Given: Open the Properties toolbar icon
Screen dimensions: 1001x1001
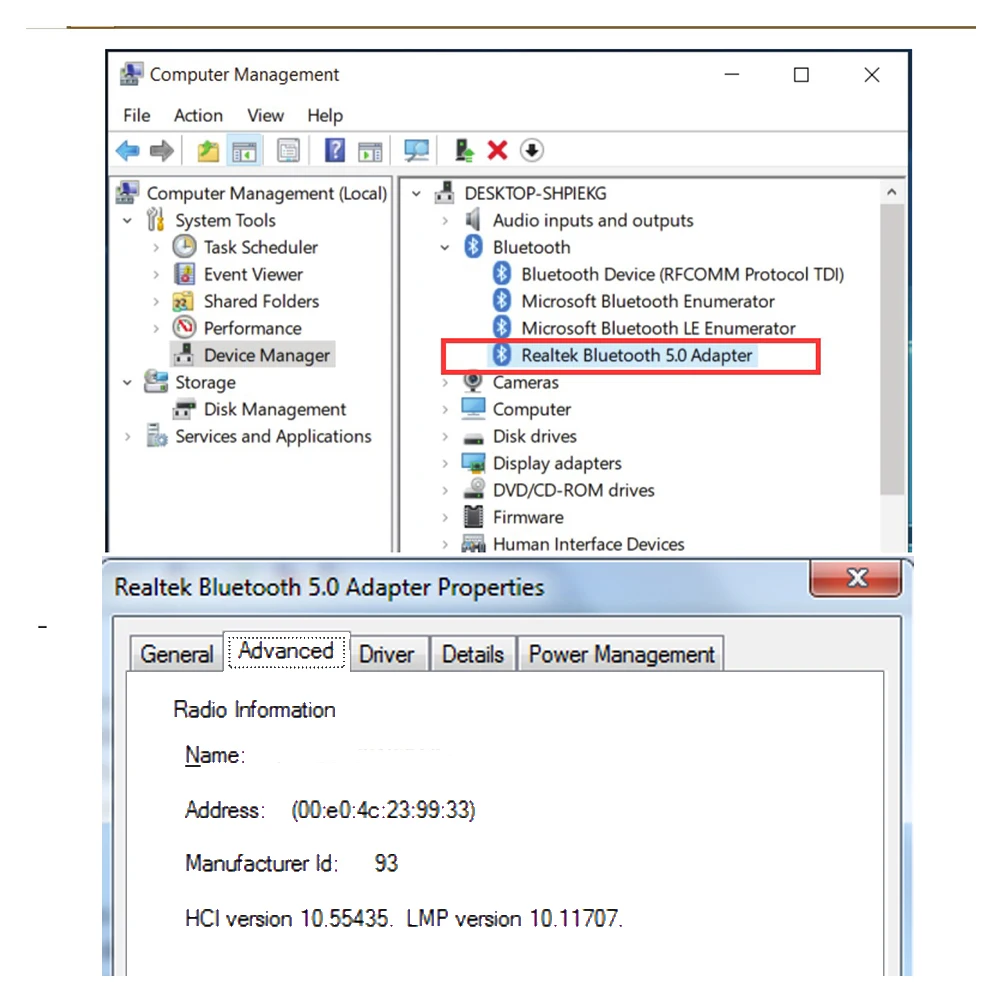Looking at the screenshot, I should pos(288,151).
